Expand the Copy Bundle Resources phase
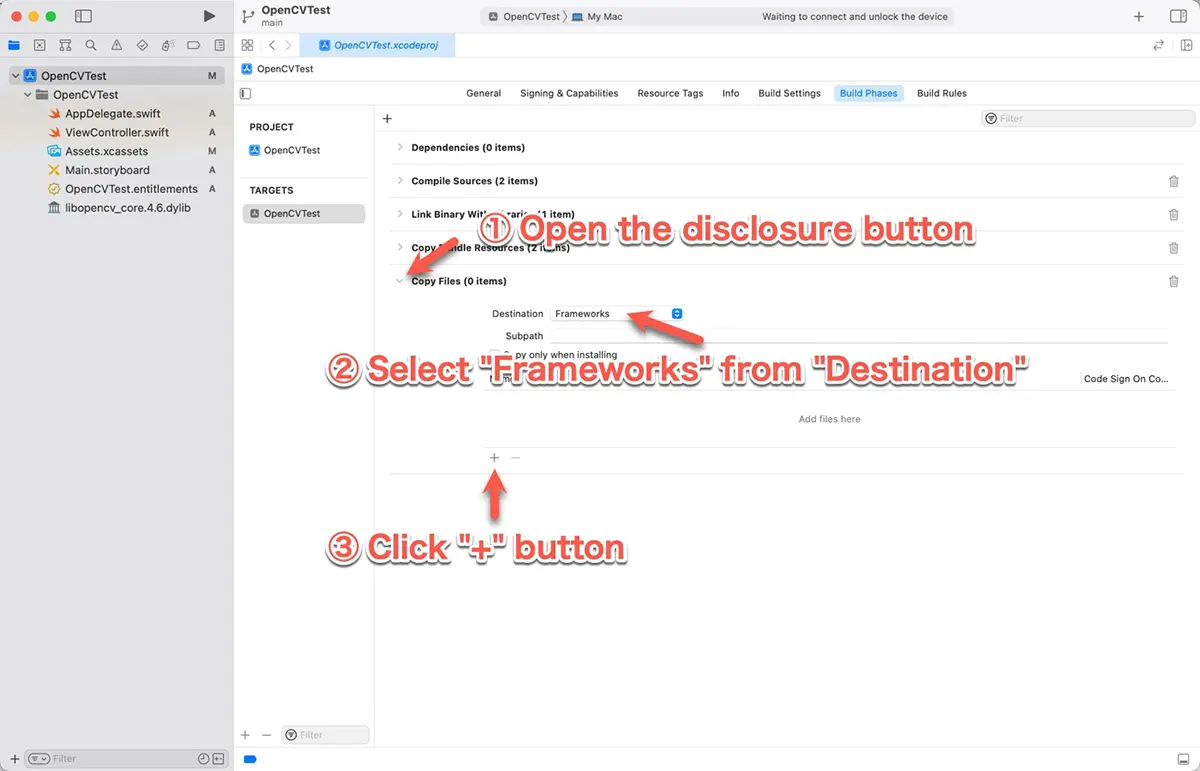 pos(400,248)
